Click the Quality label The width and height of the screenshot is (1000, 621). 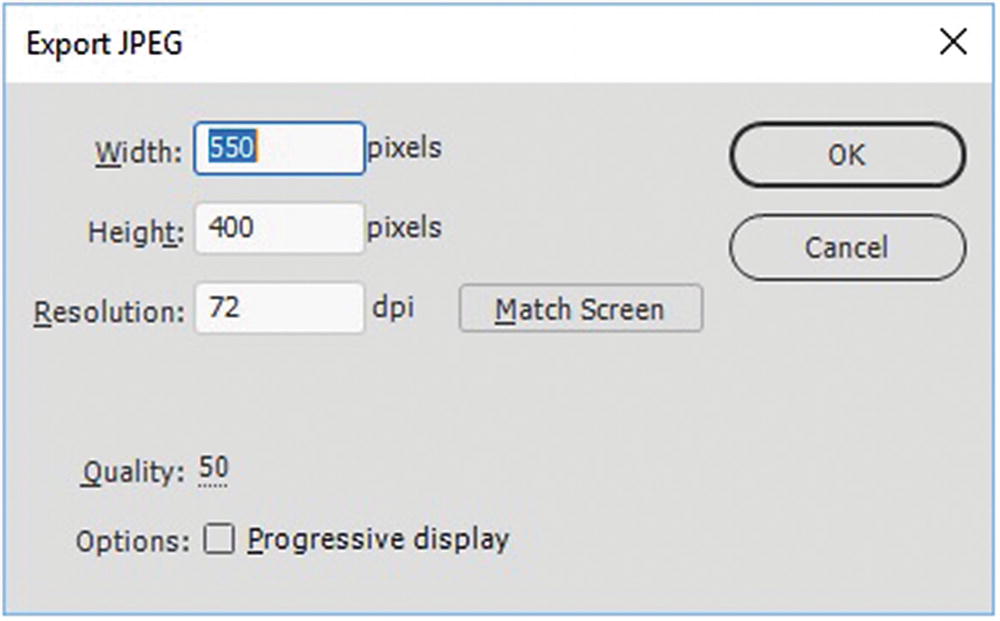(x=133, y=471)
